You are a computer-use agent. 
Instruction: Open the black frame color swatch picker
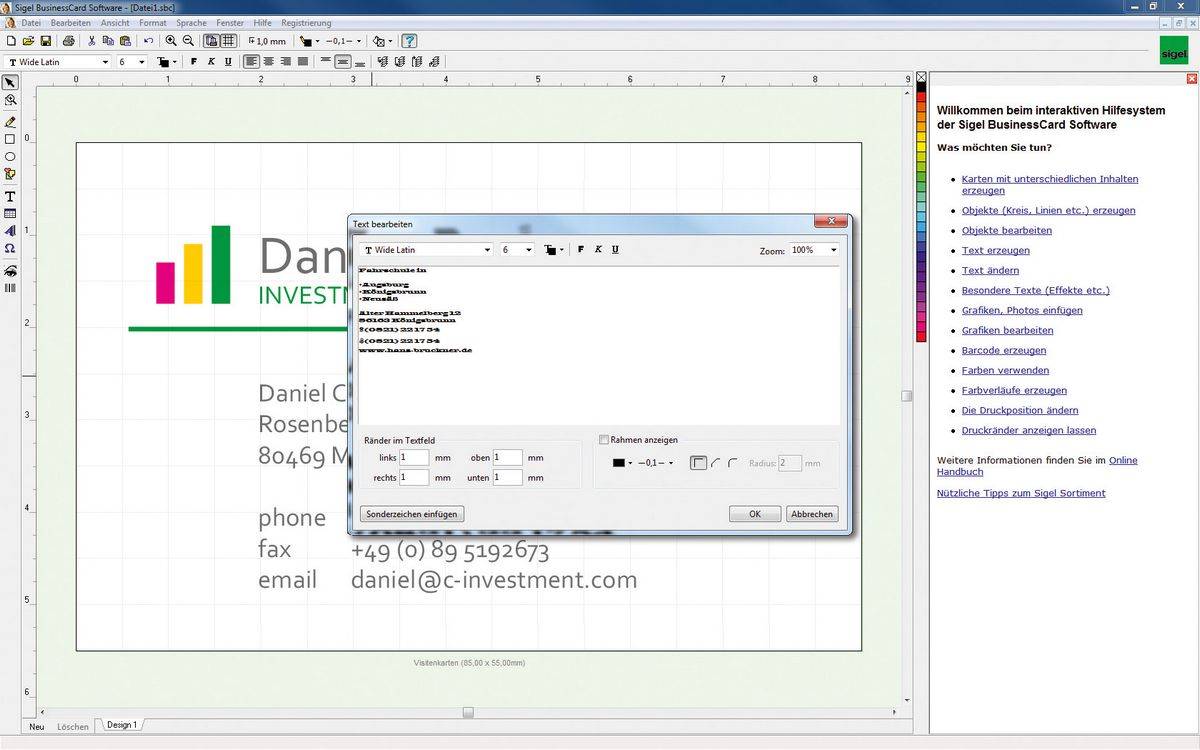pos(620,462)
